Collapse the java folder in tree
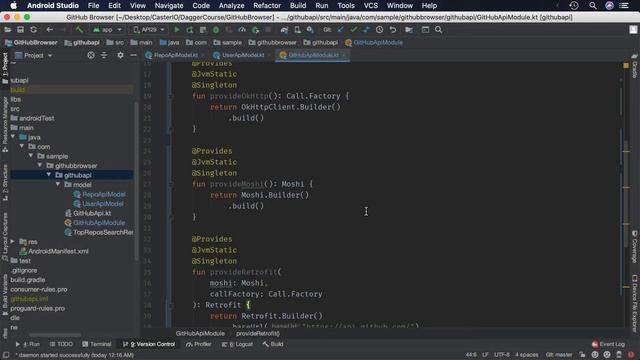The width and height of the screenshot is (640, 360). tap(13, 137)
